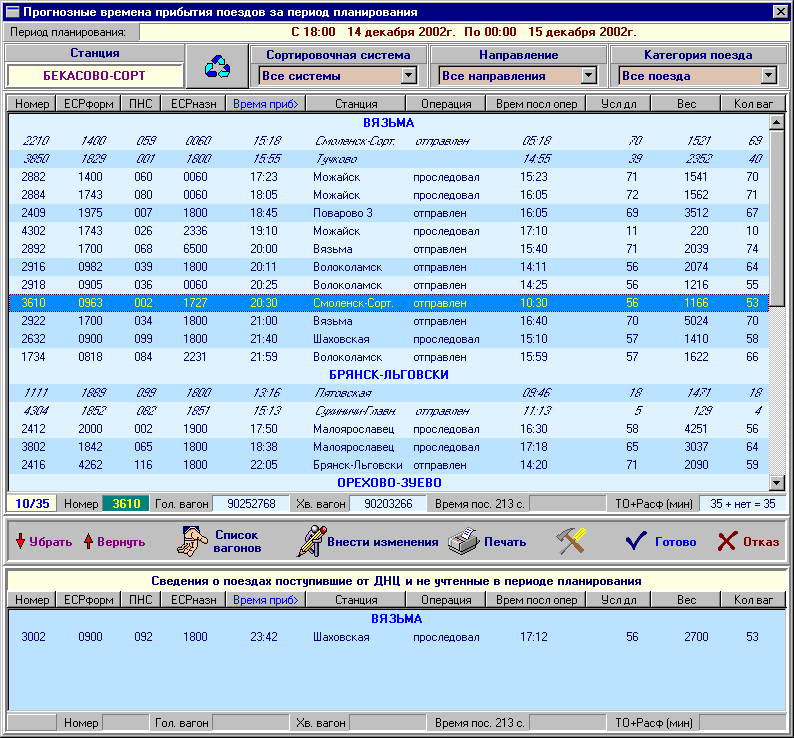Expand the Категория поезда dropdown arrow
Image resolution: width=794 pixels, height=738 pixels.
coord(769,76)
